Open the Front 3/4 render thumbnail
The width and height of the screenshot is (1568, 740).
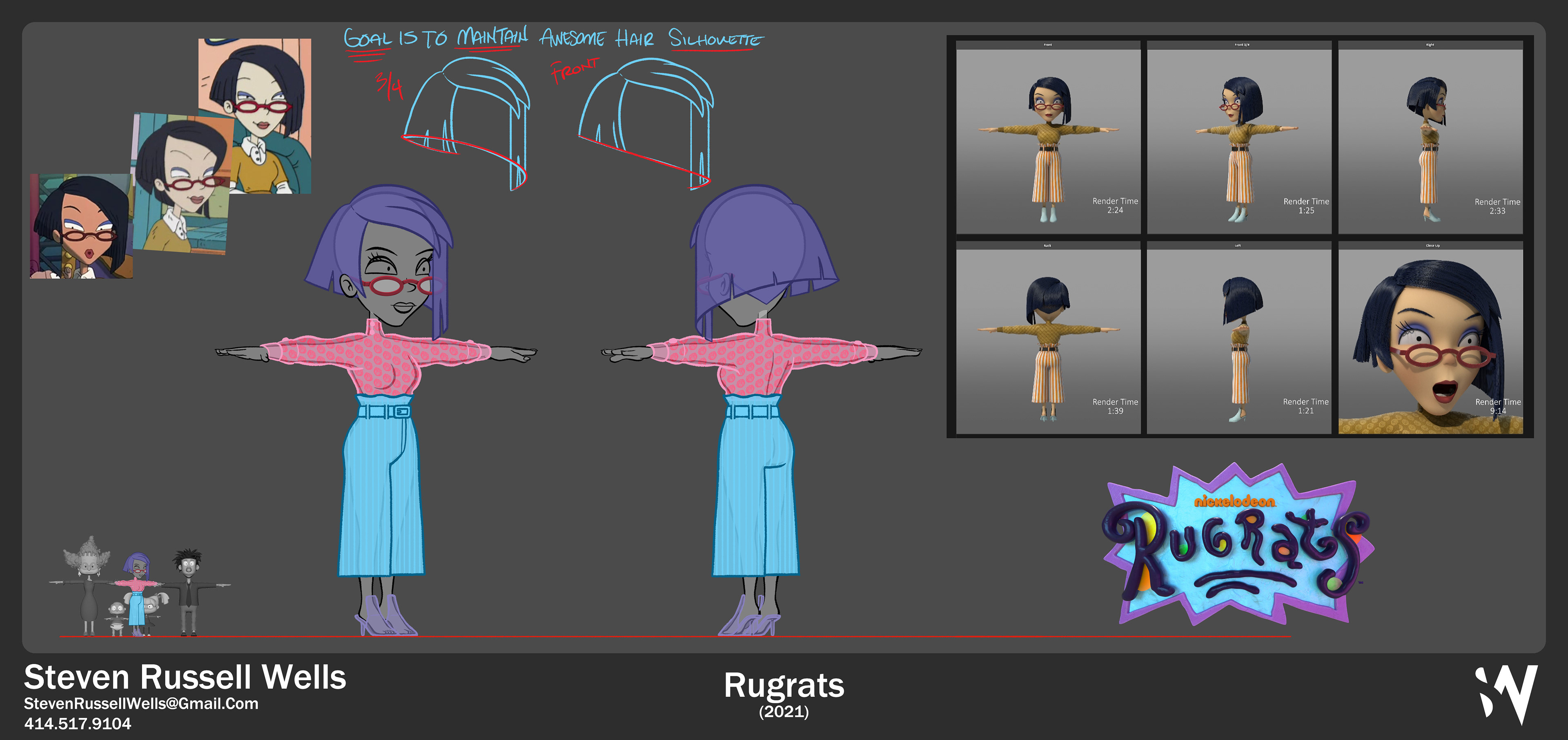(x=1239, y=138)
